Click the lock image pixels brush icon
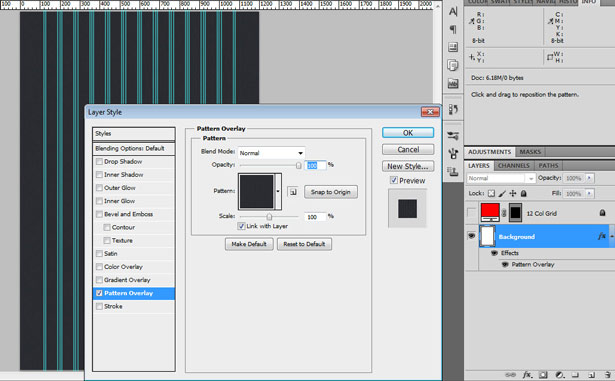The image size is (615, 381). point(502,193)
